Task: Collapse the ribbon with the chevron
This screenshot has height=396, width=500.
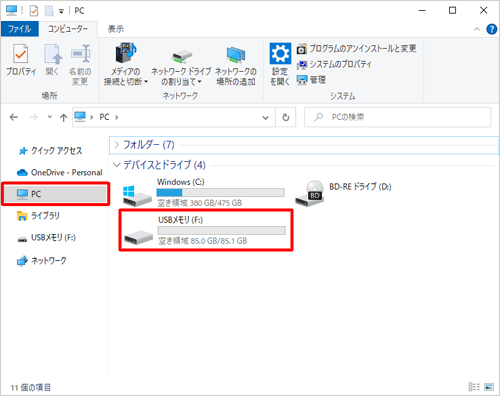Action: click(x=477, y=29)
